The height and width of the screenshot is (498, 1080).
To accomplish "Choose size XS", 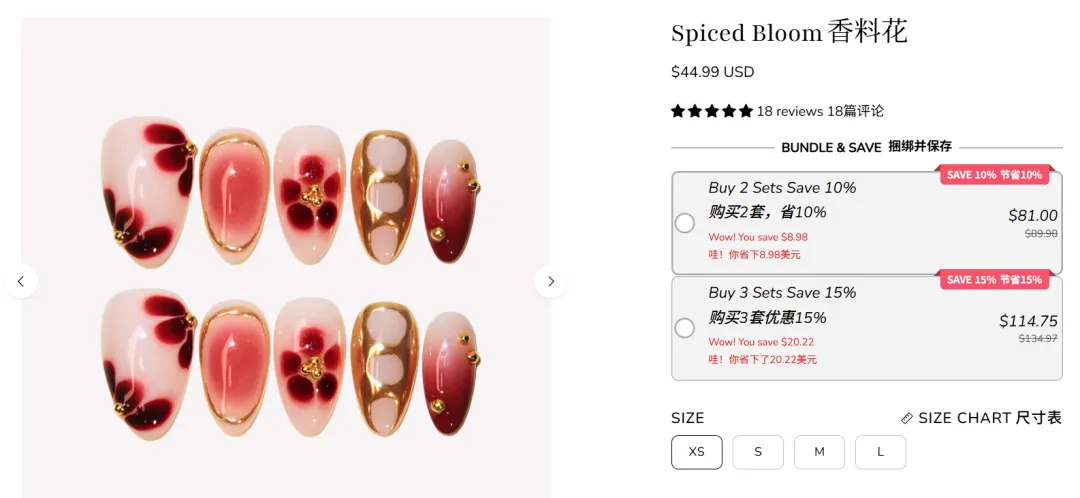I will pyautogui.click(x=696, y=452).
